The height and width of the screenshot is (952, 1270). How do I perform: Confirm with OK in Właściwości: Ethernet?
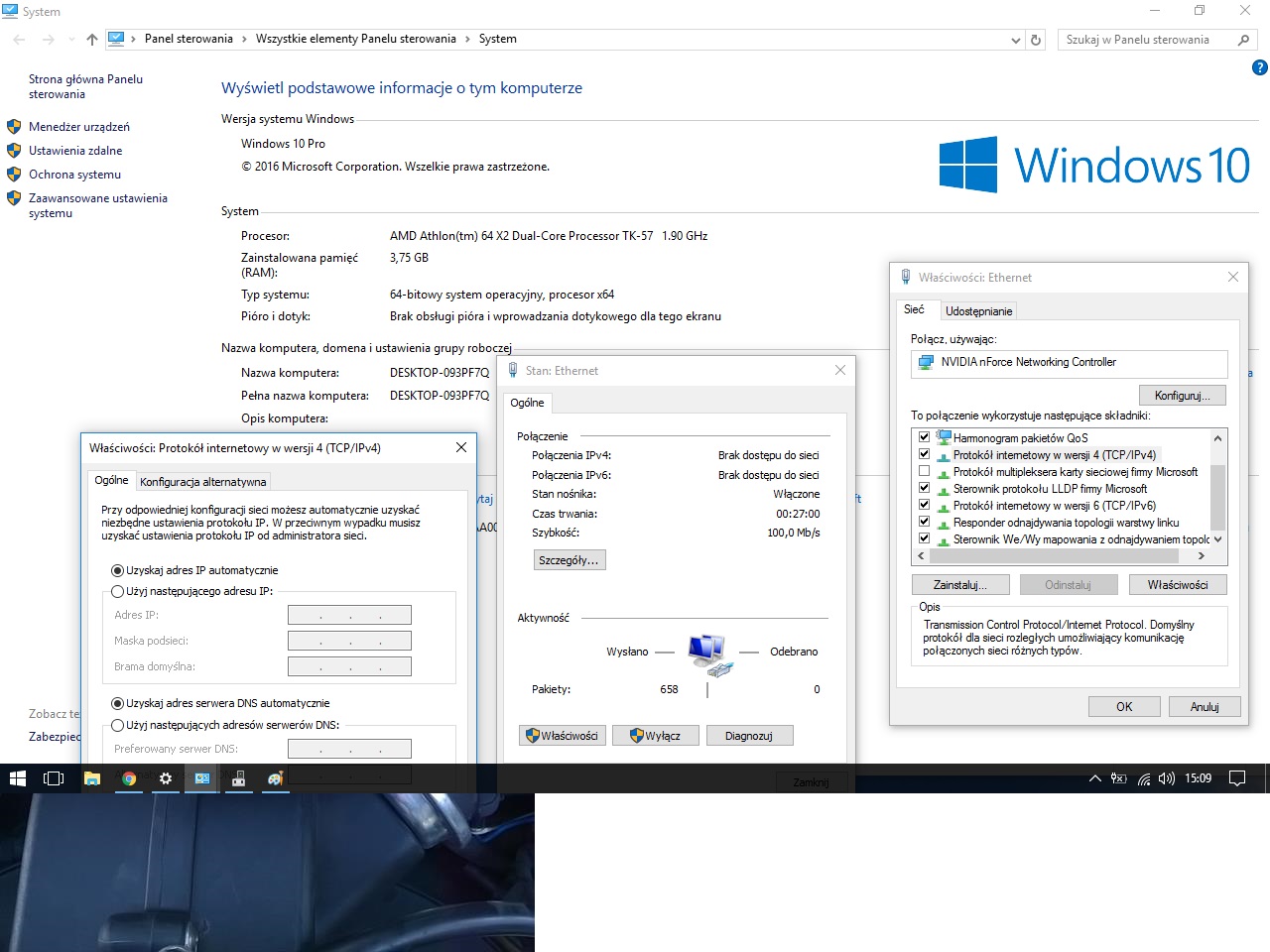pos(1124,707)
